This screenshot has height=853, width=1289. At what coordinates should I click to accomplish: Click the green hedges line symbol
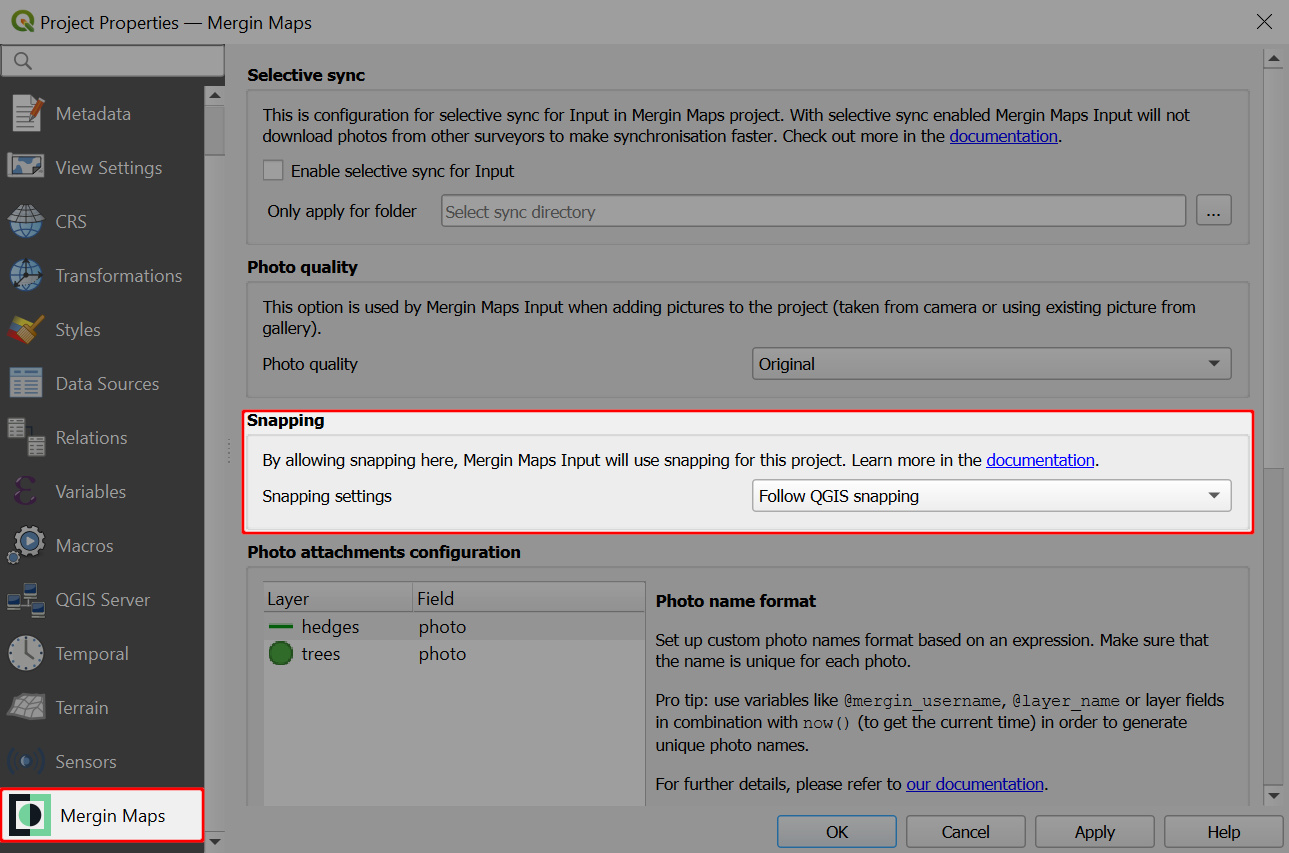coord(281,627)
